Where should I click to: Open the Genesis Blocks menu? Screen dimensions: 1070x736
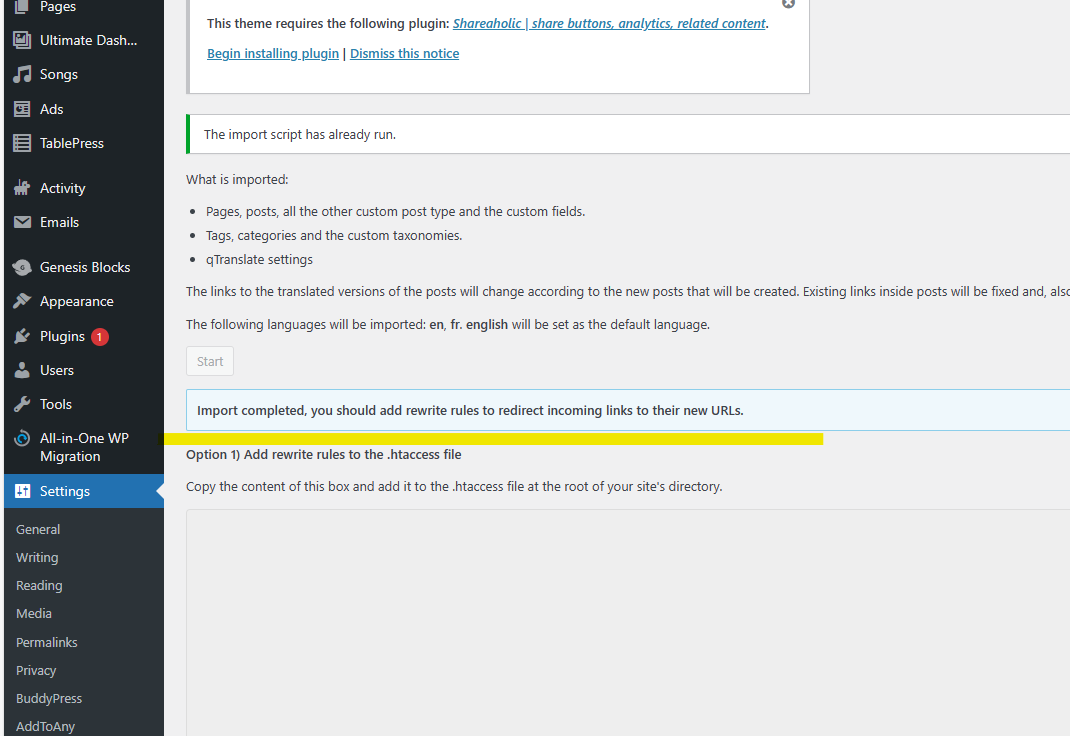pos(84,267)
